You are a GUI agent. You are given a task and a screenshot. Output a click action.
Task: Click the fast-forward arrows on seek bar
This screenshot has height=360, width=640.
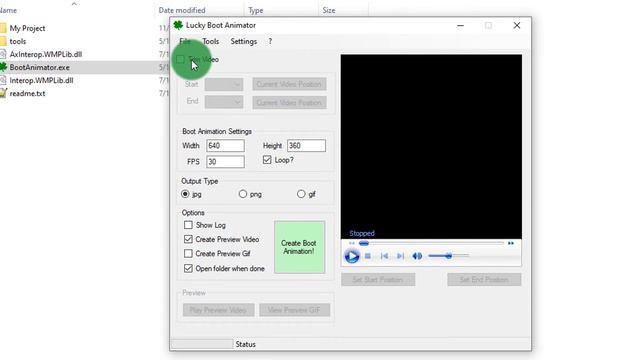click(x=511, y=243)
